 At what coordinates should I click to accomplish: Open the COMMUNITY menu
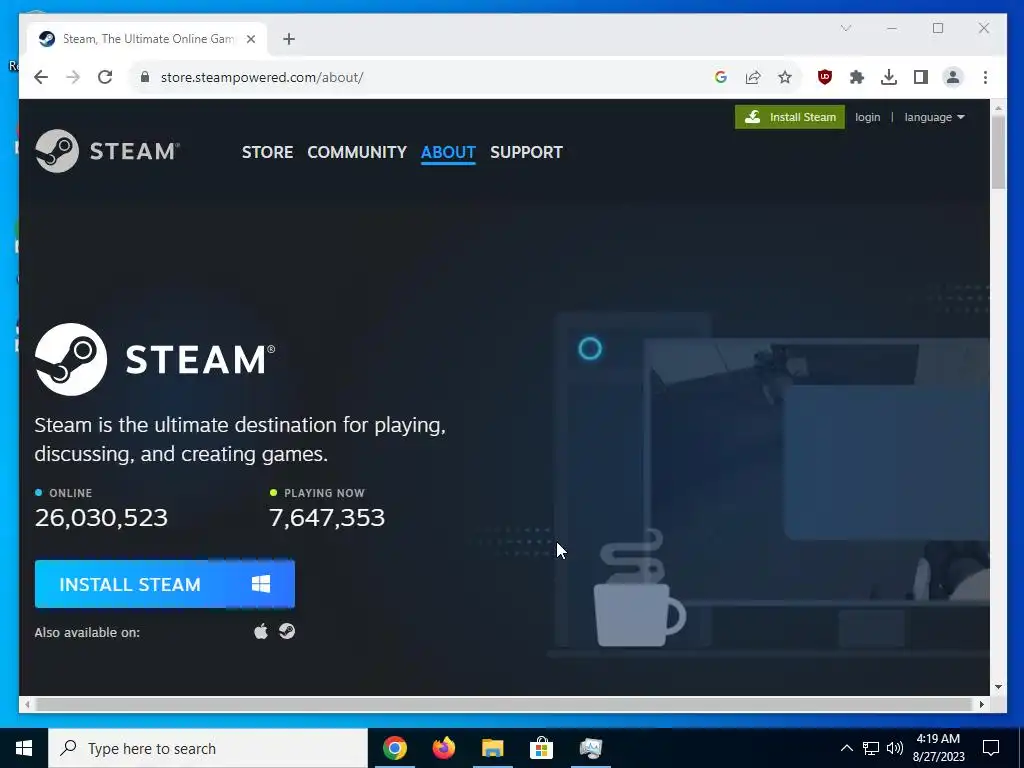point(357,152)
